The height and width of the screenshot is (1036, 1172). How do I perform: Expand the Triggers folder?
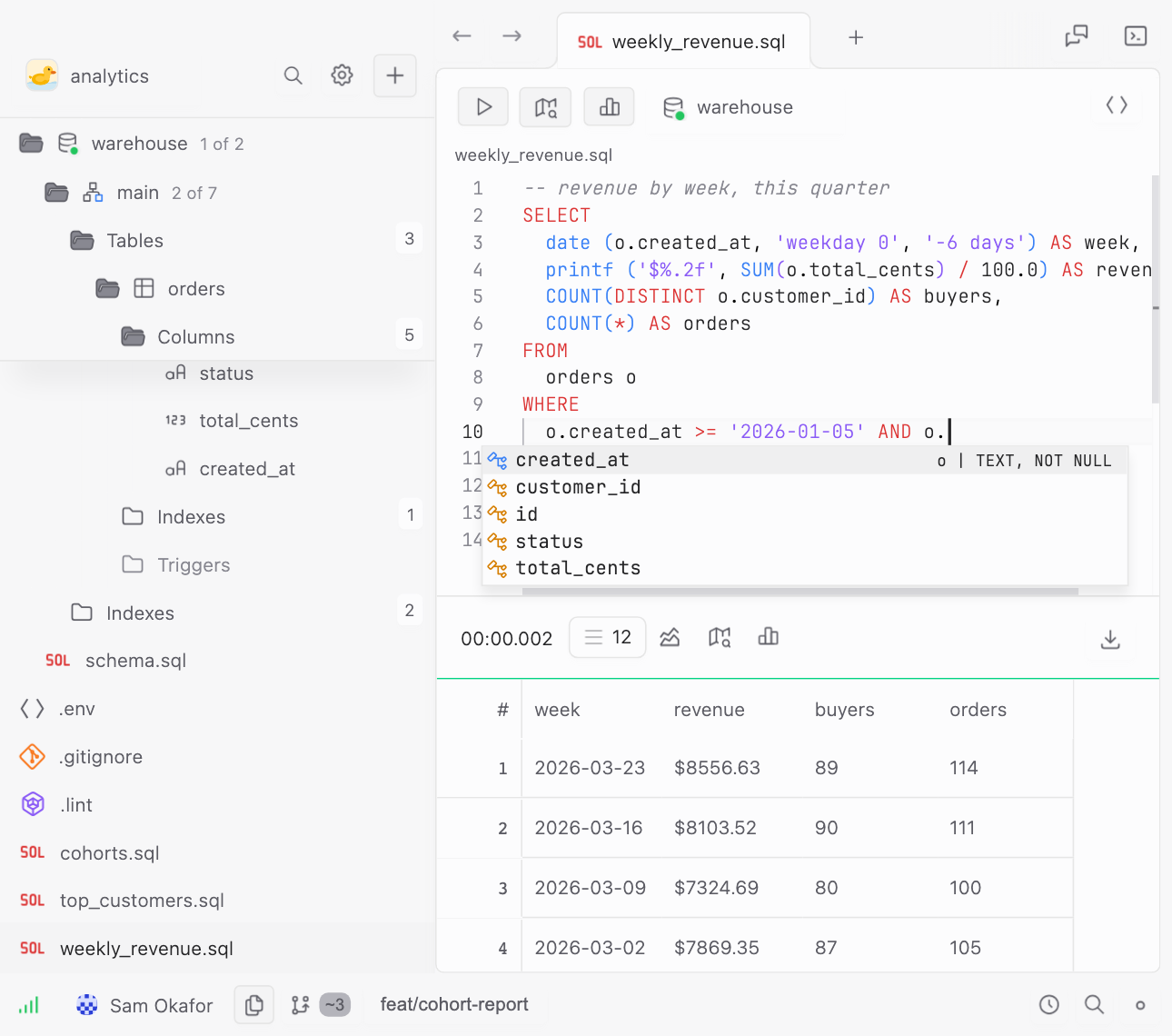(218, 565)
